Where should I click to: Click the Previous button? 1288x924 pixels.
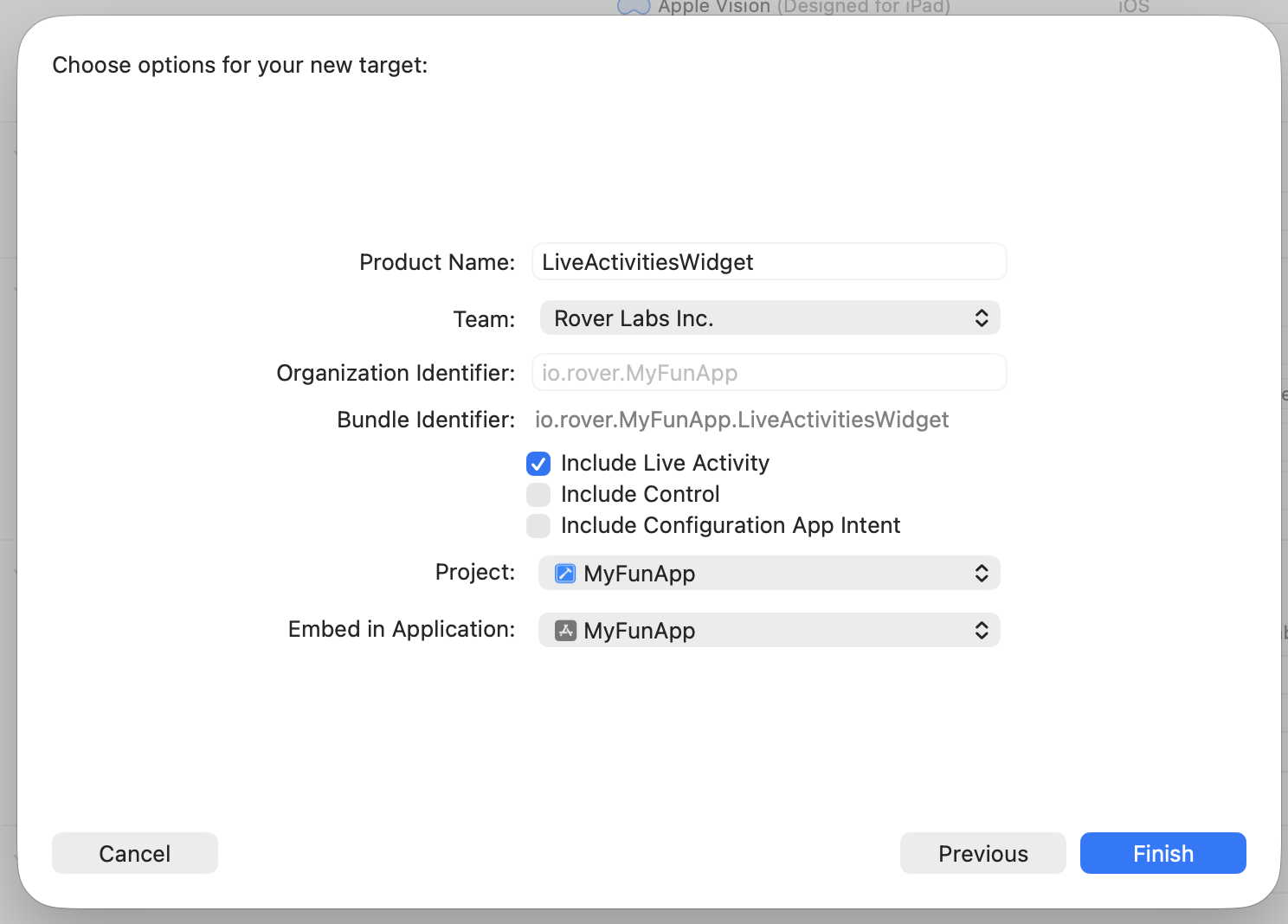tap(982, 853)
